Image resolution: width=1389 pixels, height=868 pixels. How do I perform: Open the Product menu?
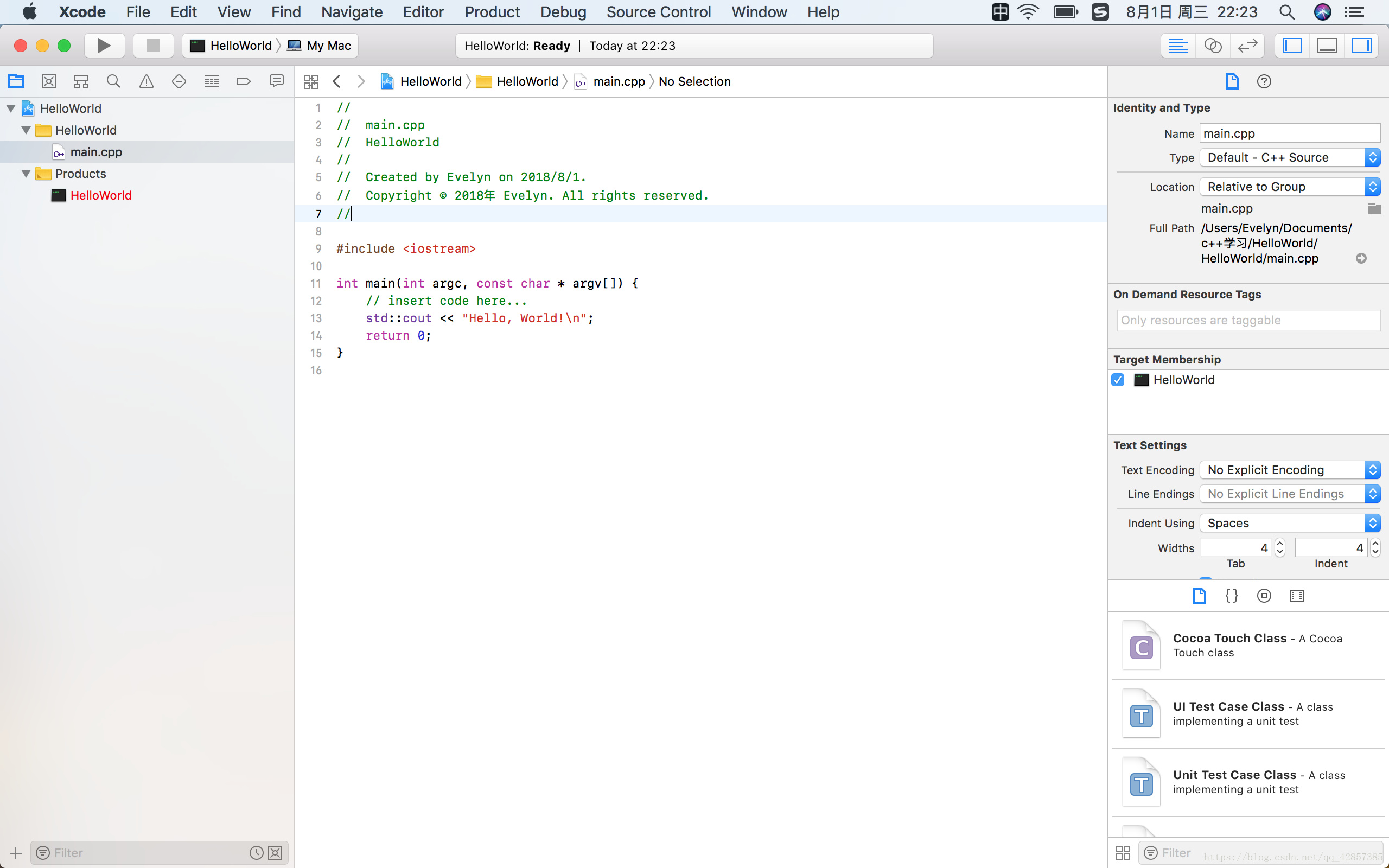pos(492,12)
